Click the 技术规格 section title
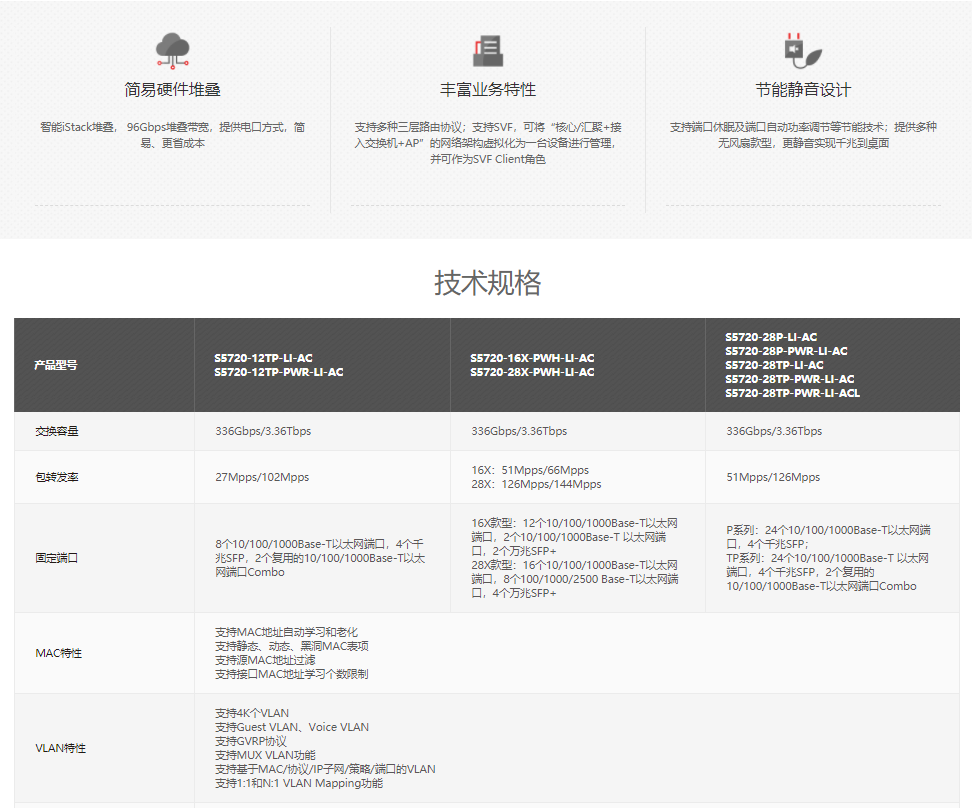This screenshot has width=972, height=808. click(487, 283)
